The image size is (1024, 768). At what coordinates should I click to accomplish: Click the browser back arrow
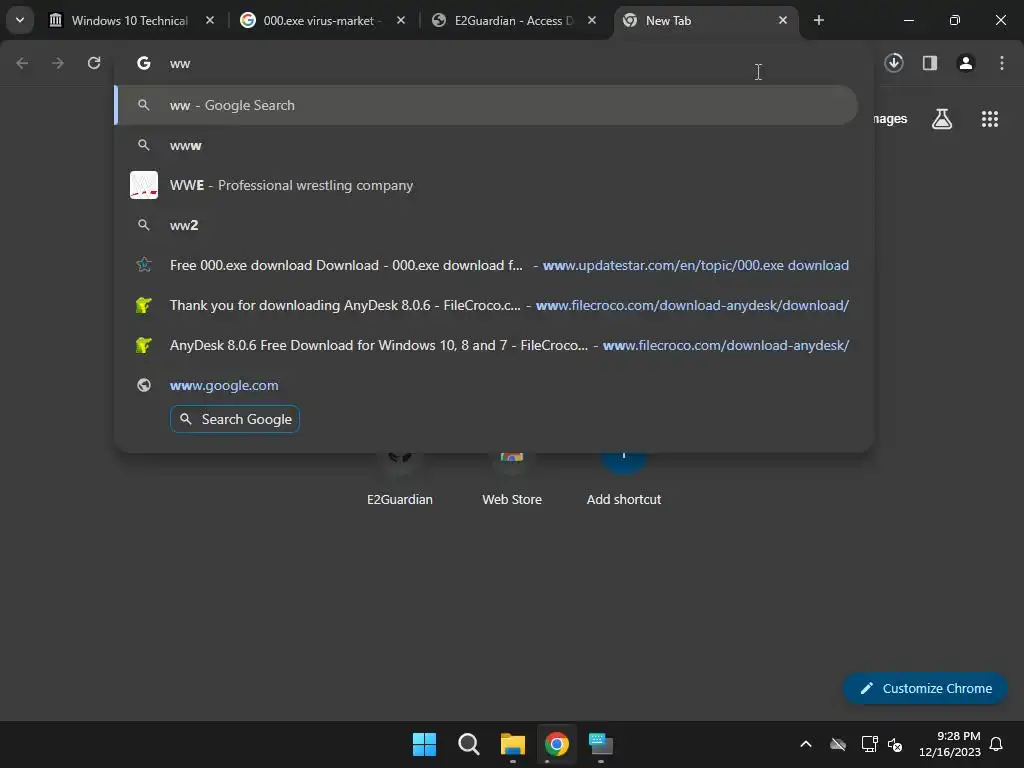pyautogui.click(x=22, y=63)
